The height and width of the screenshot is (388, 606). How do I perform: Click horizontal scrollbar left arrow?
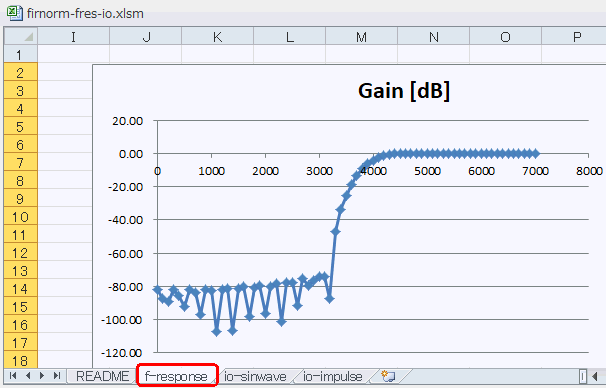pyautogui.click(x=596, y=376)
